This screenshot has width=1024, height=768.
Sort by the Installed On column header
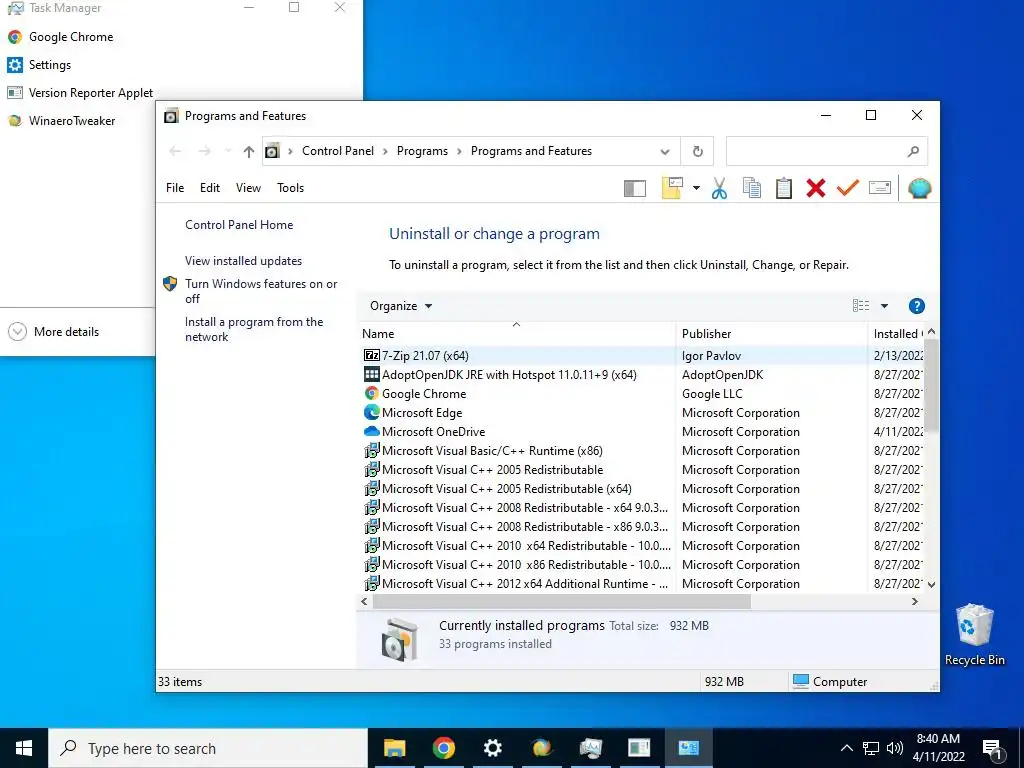point(897,334)
